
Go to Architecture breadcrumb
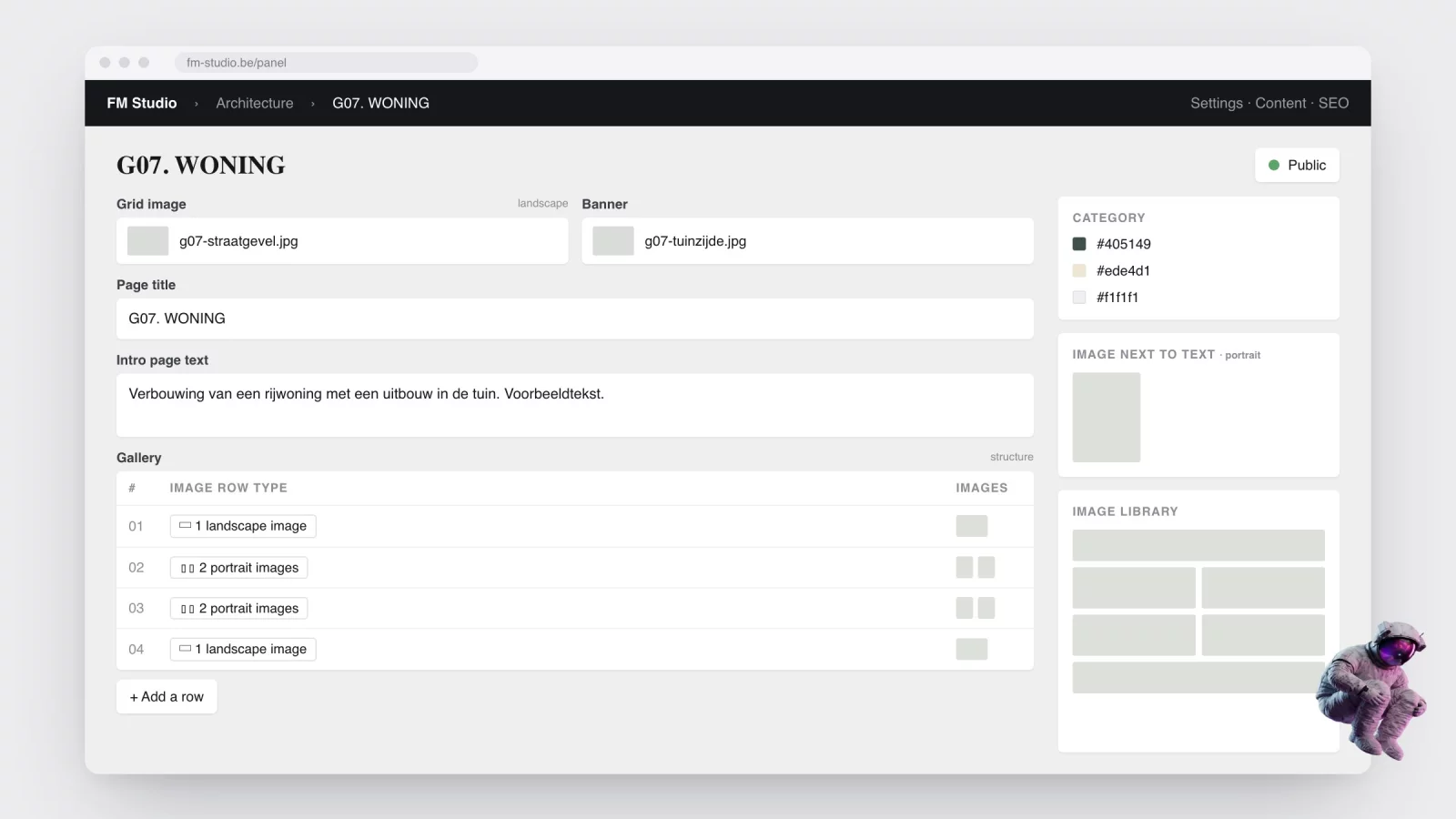click(x=255, y=103)
